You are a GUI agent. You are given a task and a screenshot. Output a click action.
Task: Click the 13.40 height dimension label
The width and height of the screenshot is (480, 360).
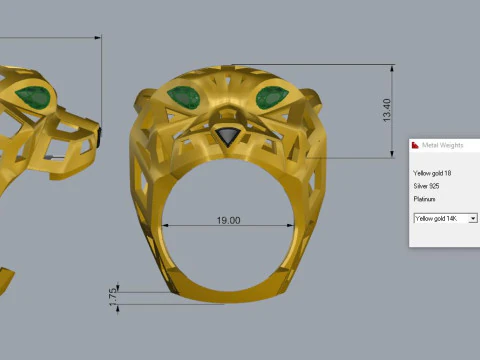click(386, 110)
